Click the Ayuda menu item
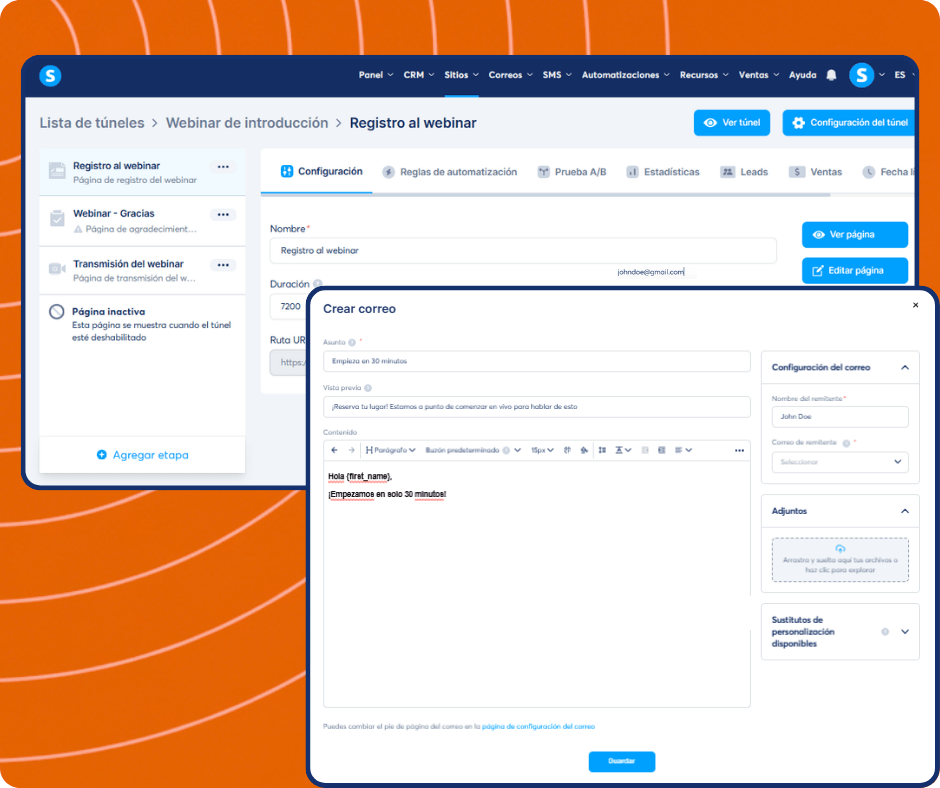940x788 pixels. [802, 75]
